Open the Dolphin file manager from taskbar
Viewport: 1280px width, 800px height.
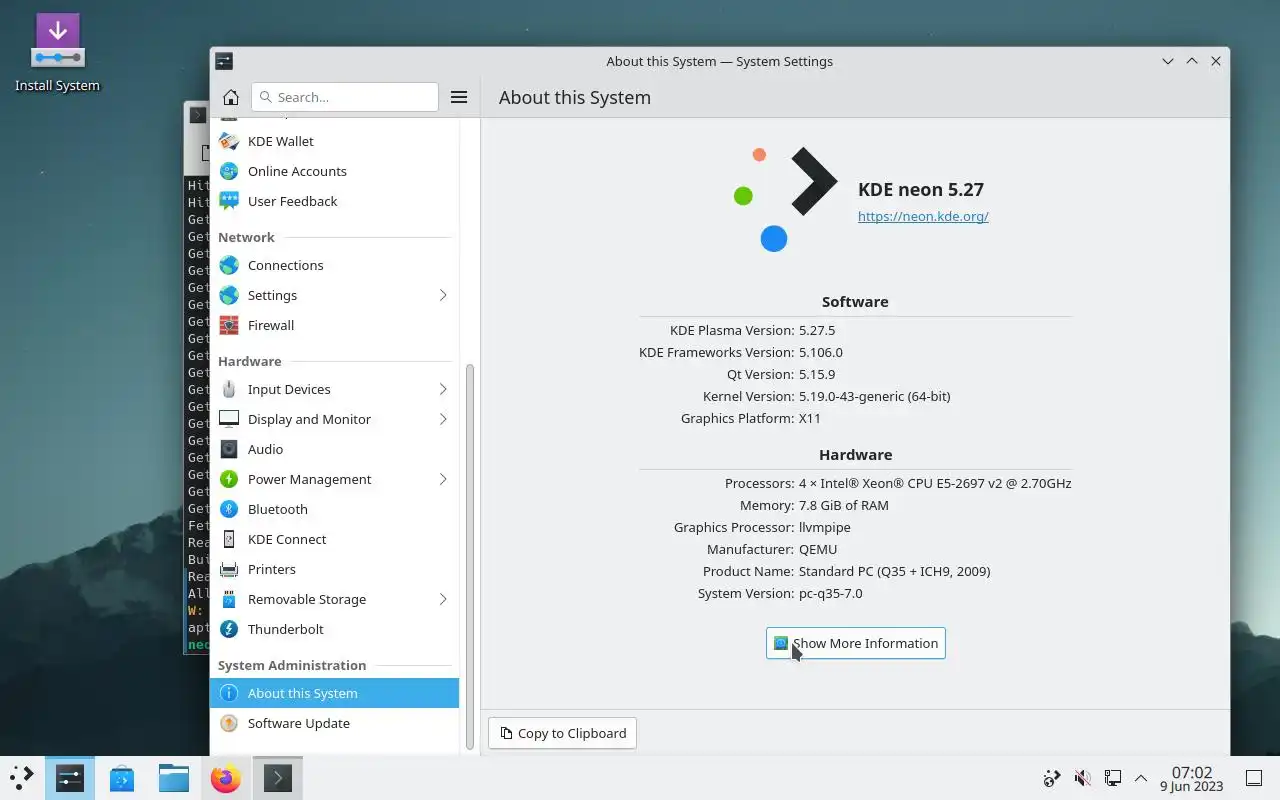coord(174,777)
